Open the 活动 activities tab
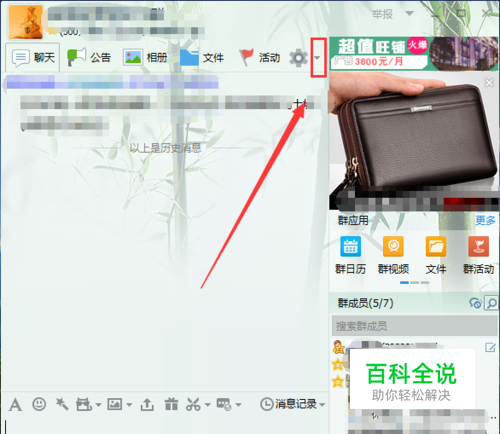The image size is (500, 434). [x=260, y=57]
